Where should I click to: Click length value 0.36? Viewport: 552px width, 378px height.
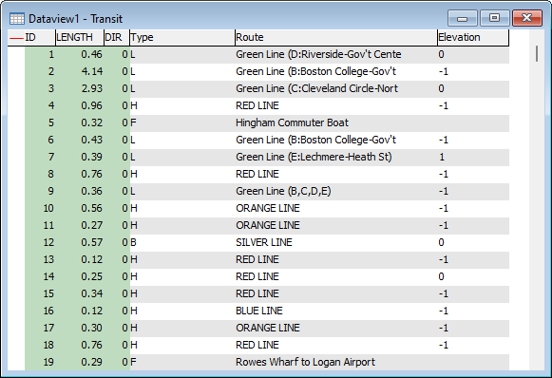[x=92, y=191]
